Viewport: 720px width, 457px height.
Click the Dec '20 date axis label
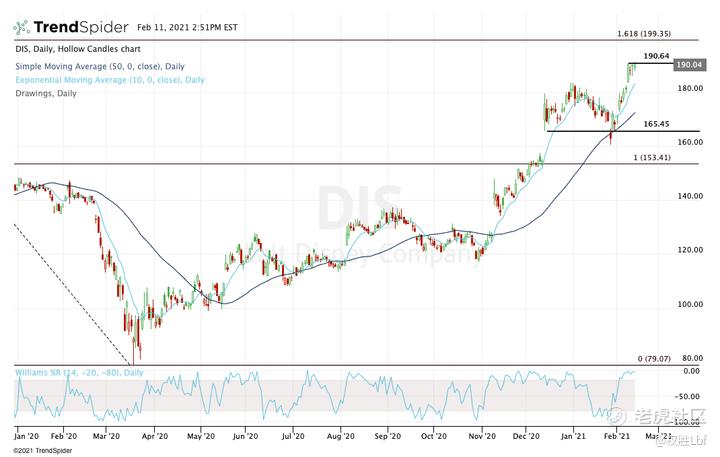(526, 436)
